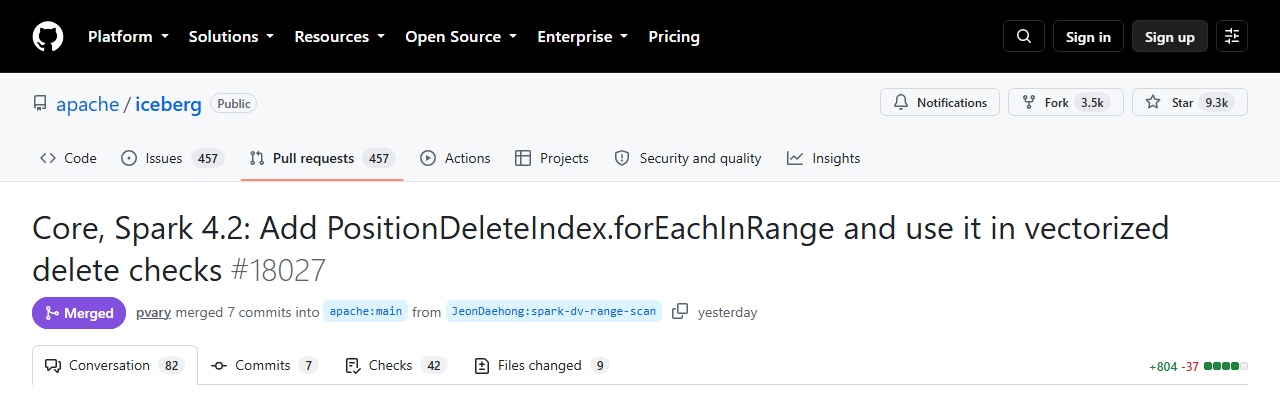Select the Conversation tab
This screenshot has height=400, width=1280.
(x=114, y=365)
